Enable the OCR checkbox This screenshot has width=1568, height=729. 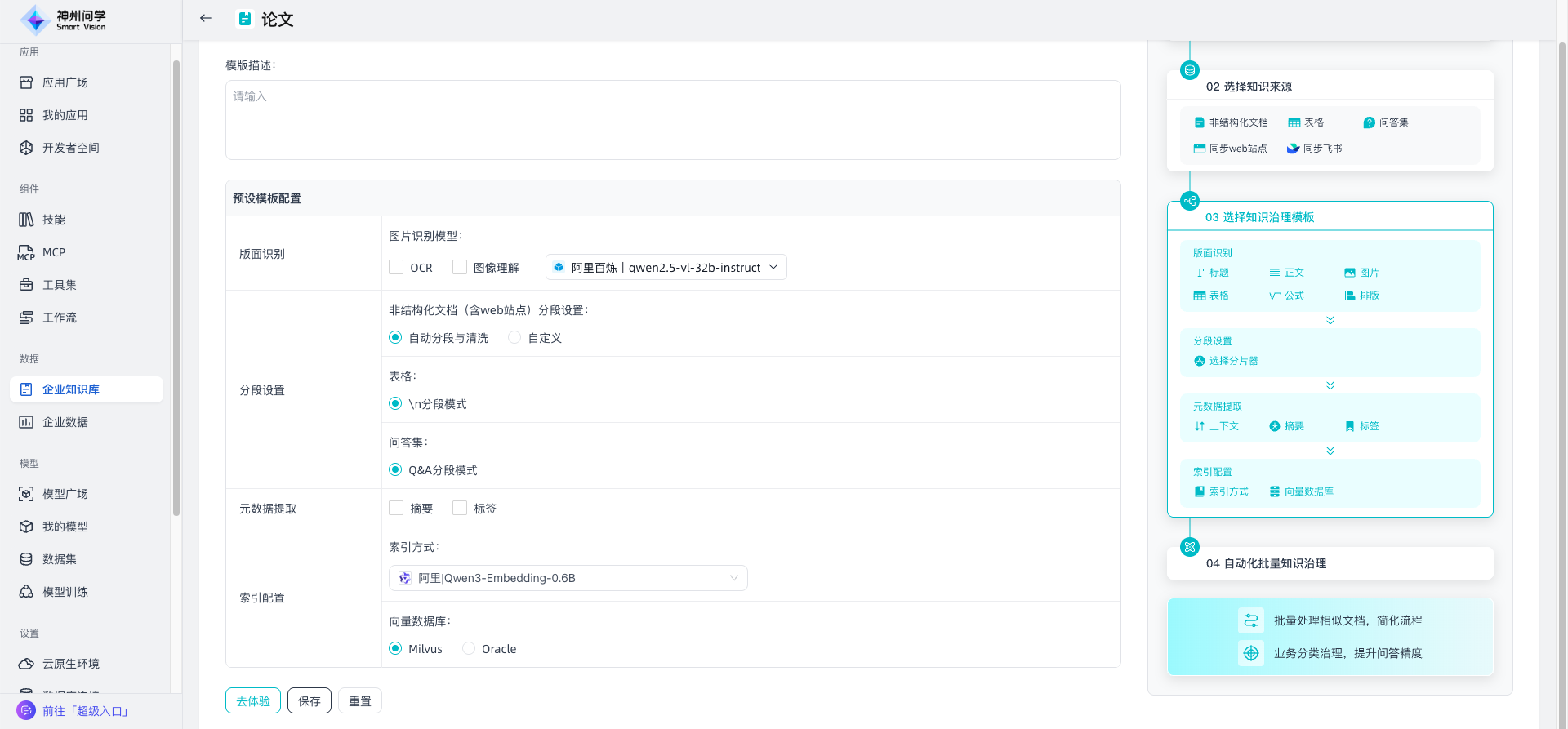click(397, 267)
